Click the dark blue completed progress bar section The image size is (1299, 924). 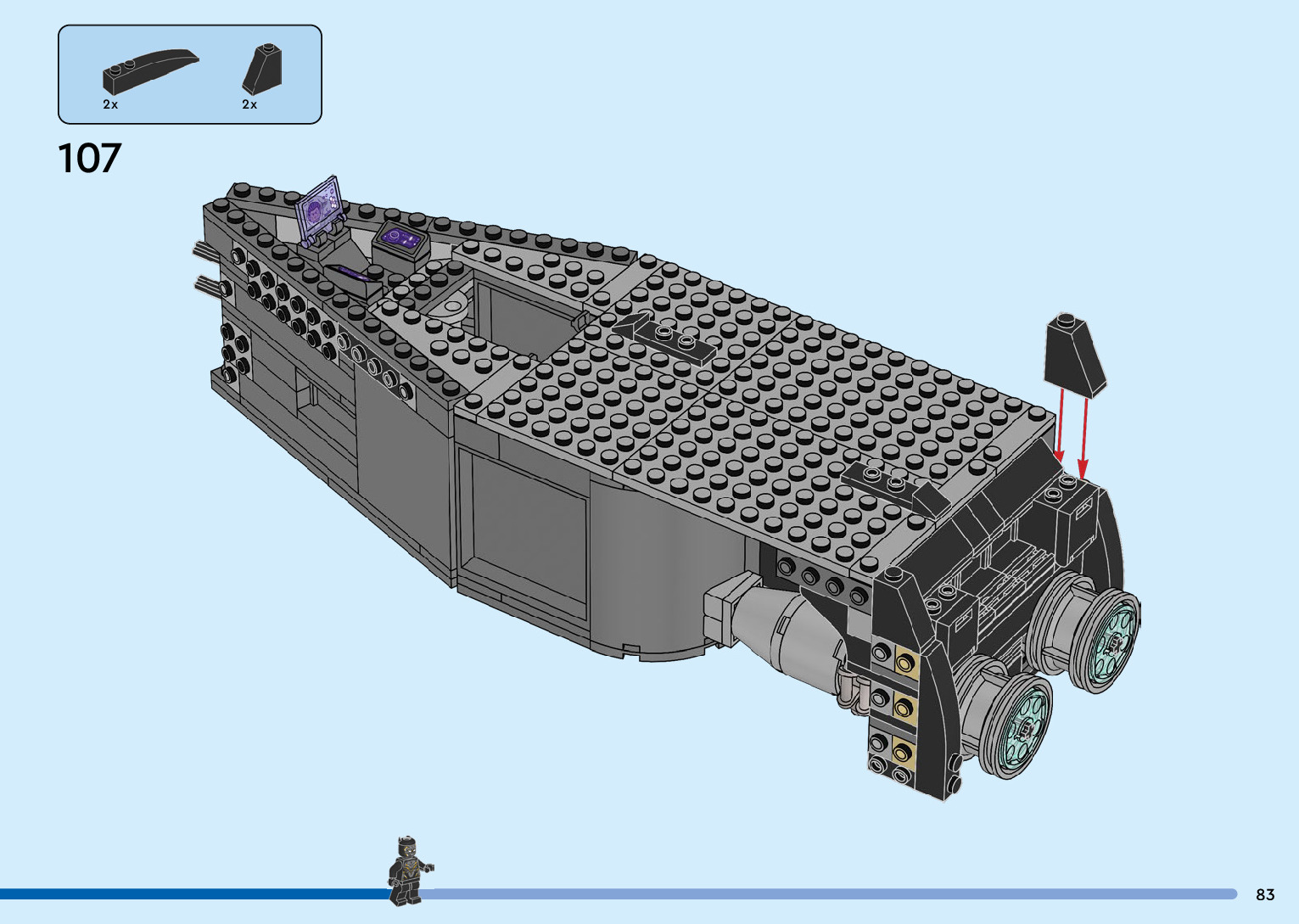pos(195,893)
